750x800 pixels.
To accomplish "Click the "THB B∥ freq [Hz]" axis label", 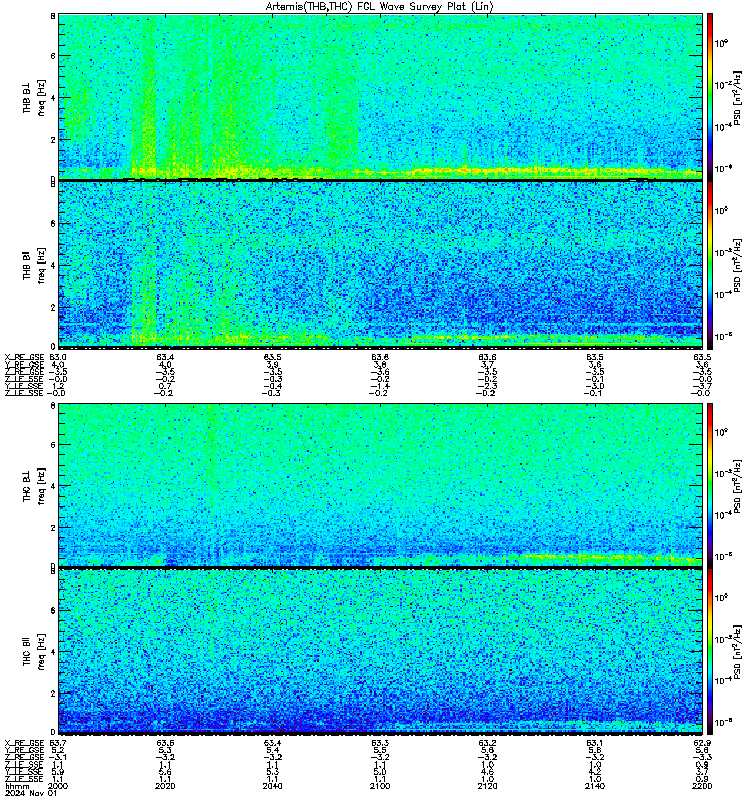I will pos(34,265).
